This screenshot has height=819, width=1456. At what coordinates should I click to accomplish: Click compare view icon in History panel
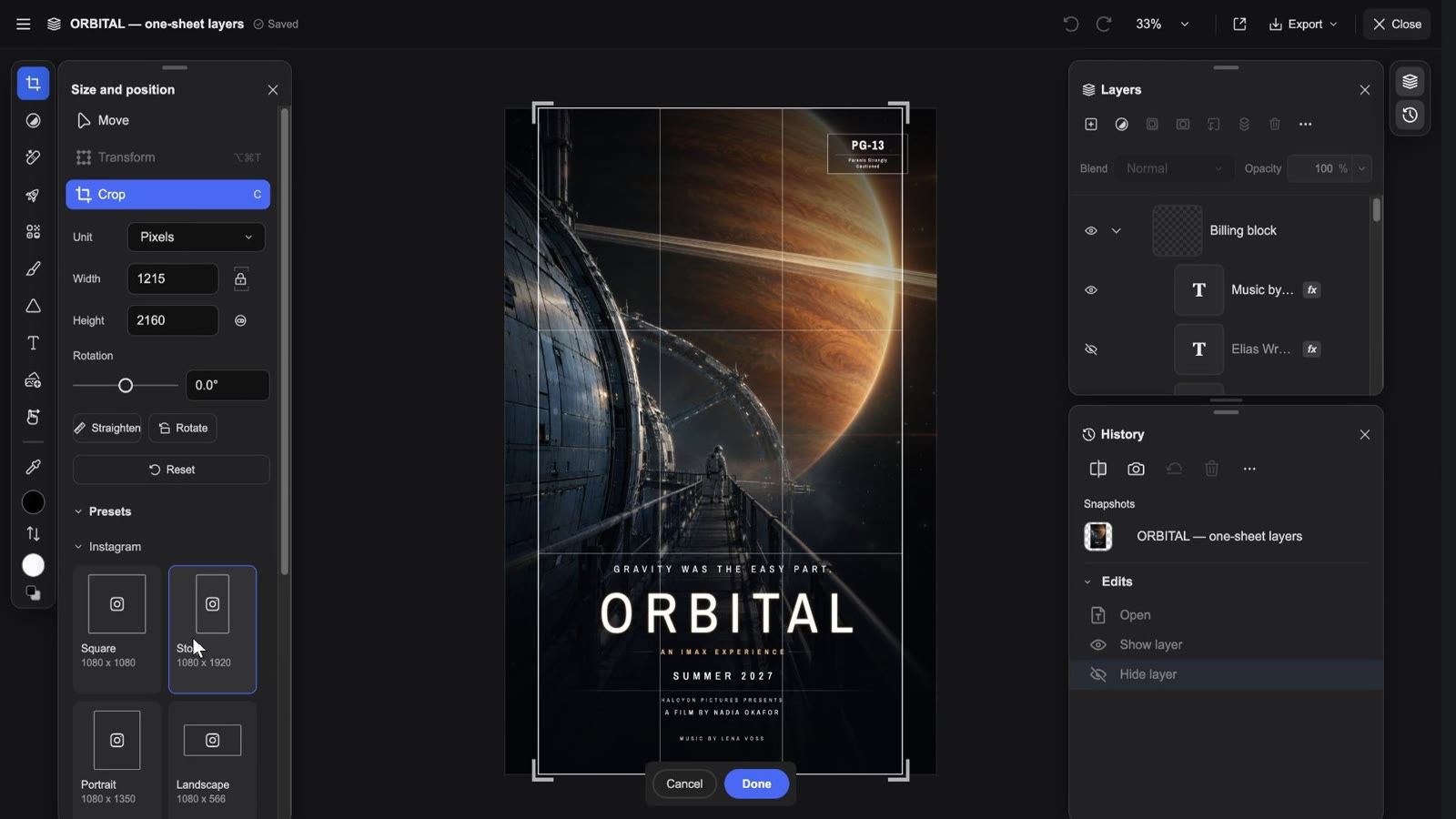click(x=1098, y=469)
